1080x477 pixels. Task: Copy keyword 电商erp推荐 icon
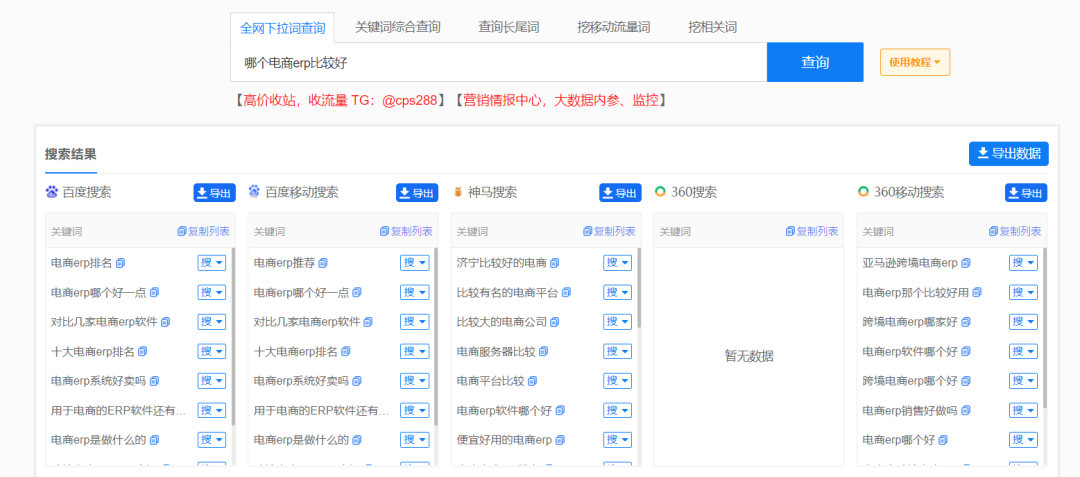[323, 263]
